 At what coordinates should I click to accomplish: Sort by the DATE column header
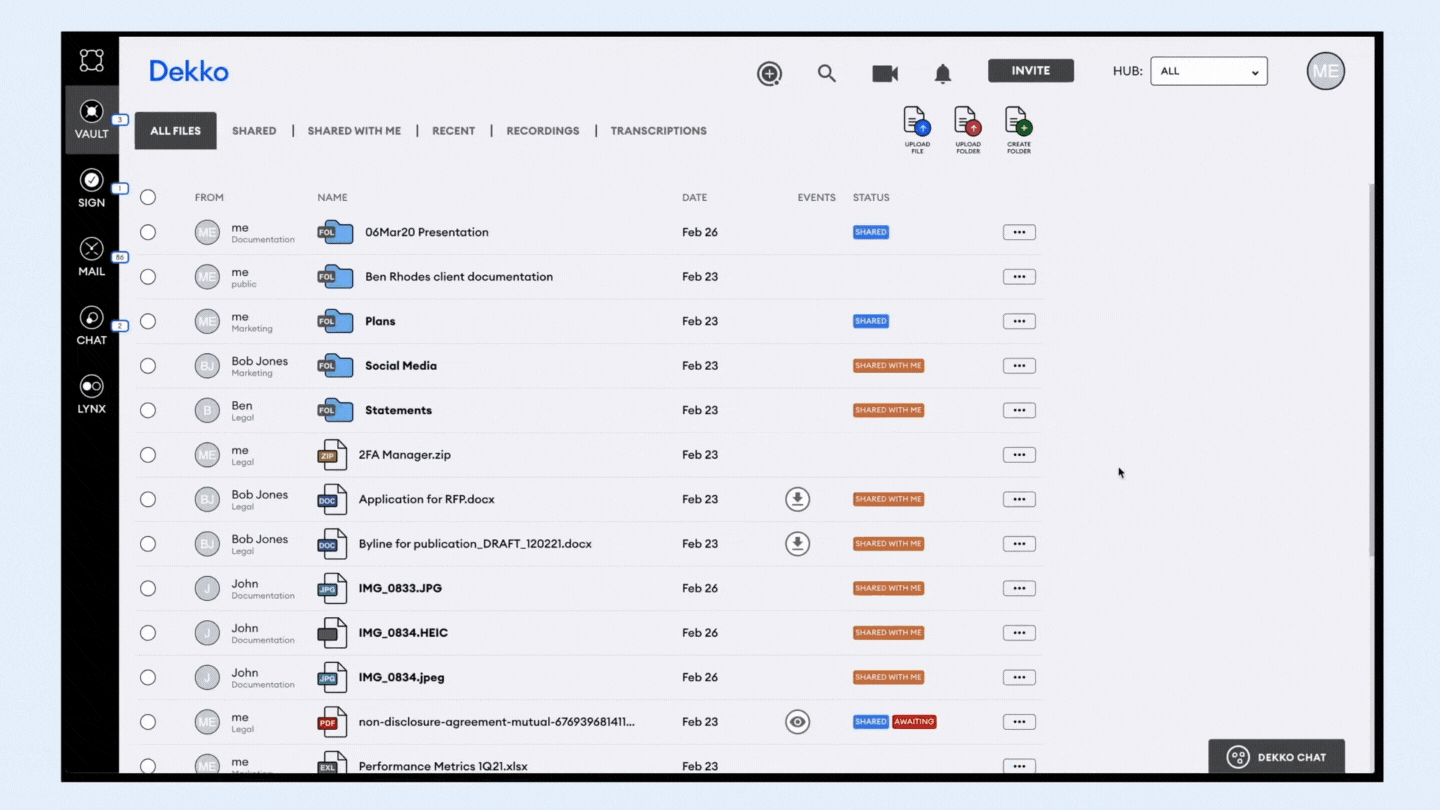[695, 198]
